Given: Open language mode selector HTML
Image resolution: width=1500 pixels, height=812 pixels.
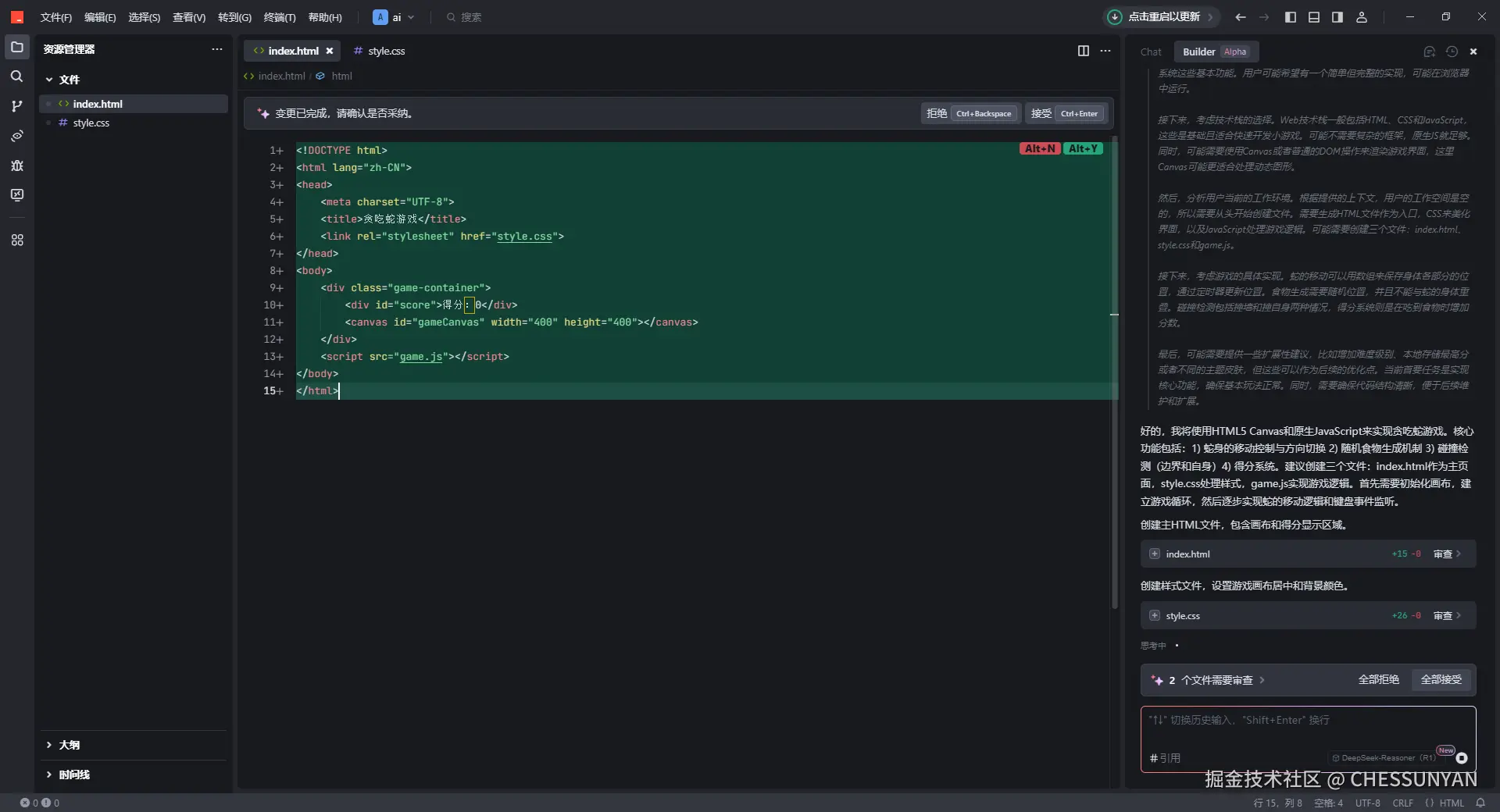Looking at the screenshot, I should [x=1445, y=803].
